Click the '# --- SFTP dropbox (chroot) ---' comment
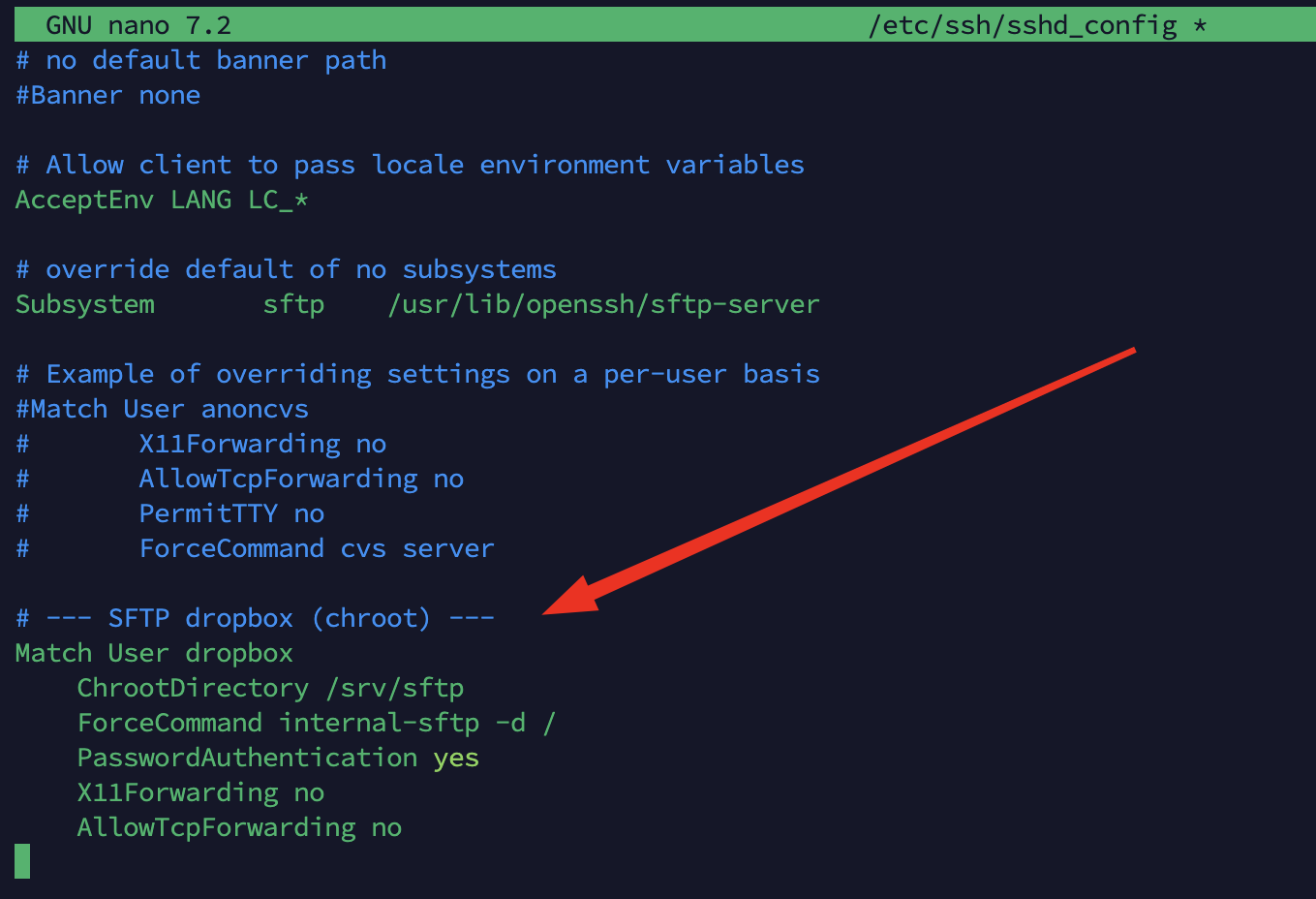The image size is (1316, 899). pos(255,618)
